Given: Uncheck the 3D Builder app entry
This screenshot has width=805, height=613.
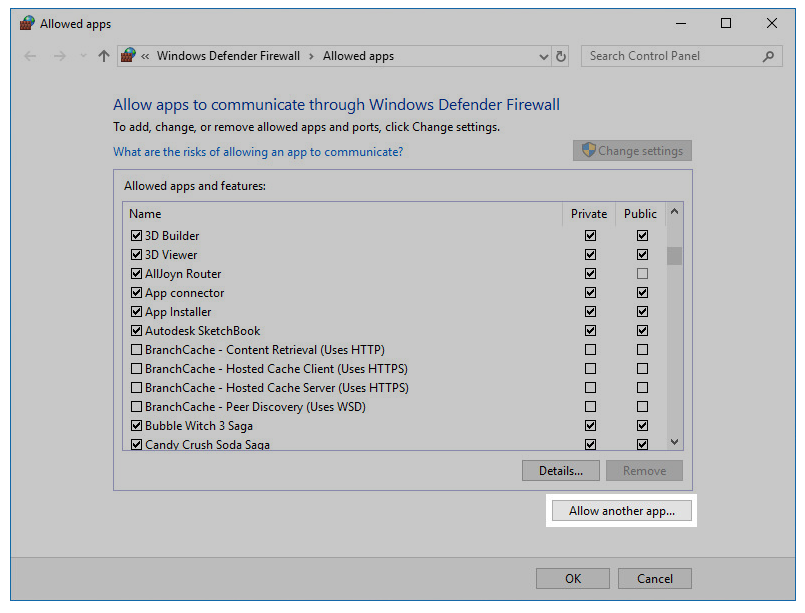Looking at the screenshot, I should pos(137,235).
